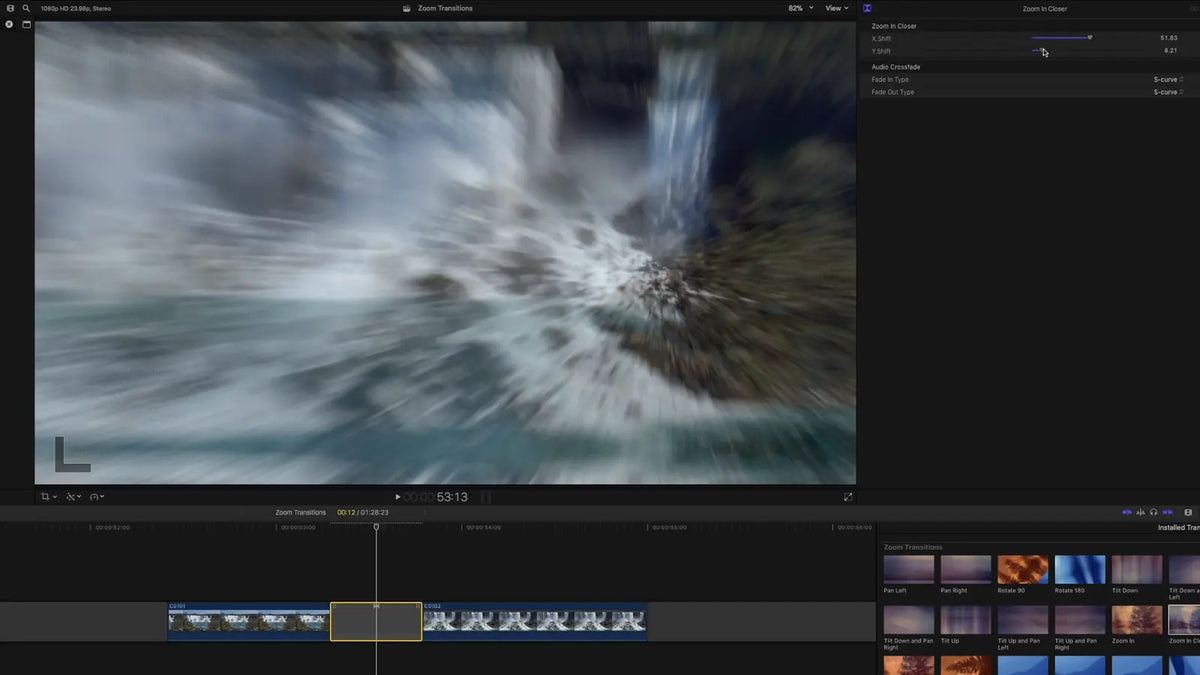Screen dimensions: 1200x675
Task: Click the viewer play button
Action: pos(397,496)
